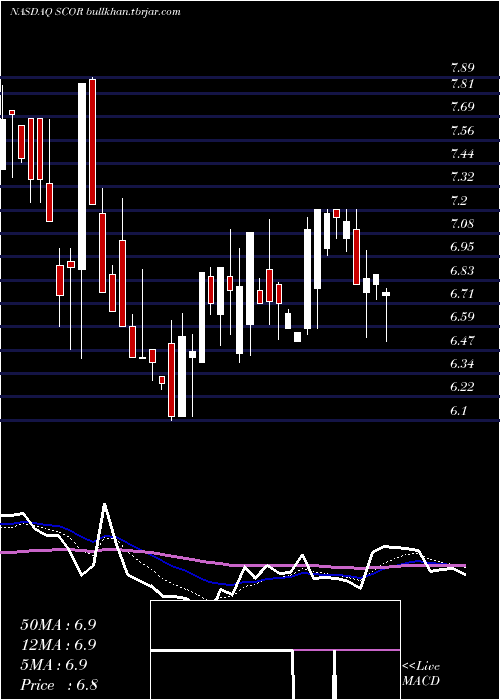This screenshot has height=700, width=500.
Task: Select the 6.47 price level label
Action: (x=462, y=341)
